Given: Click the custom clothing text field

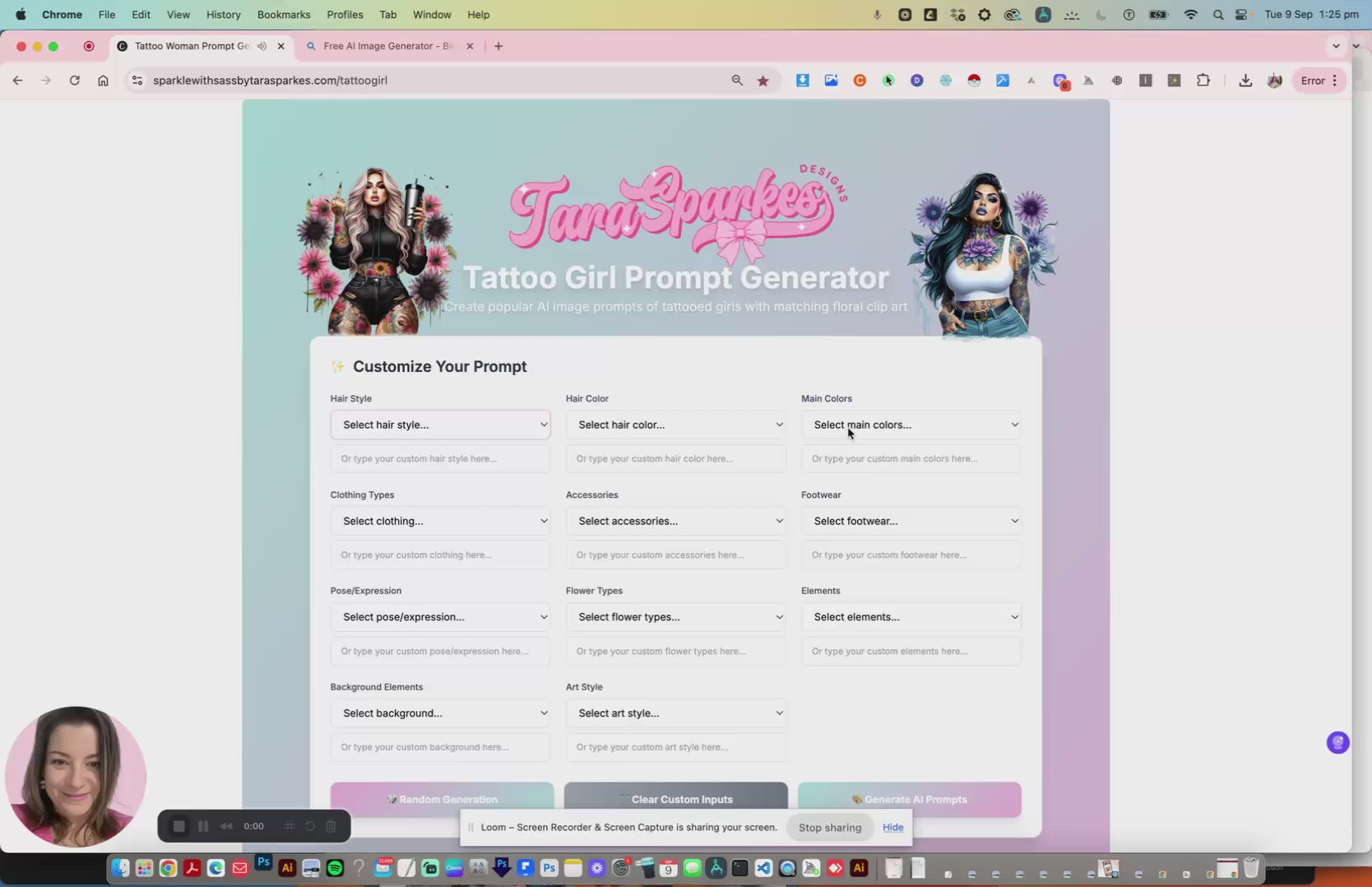Looking at the screenshot, I should click(440, 555).
